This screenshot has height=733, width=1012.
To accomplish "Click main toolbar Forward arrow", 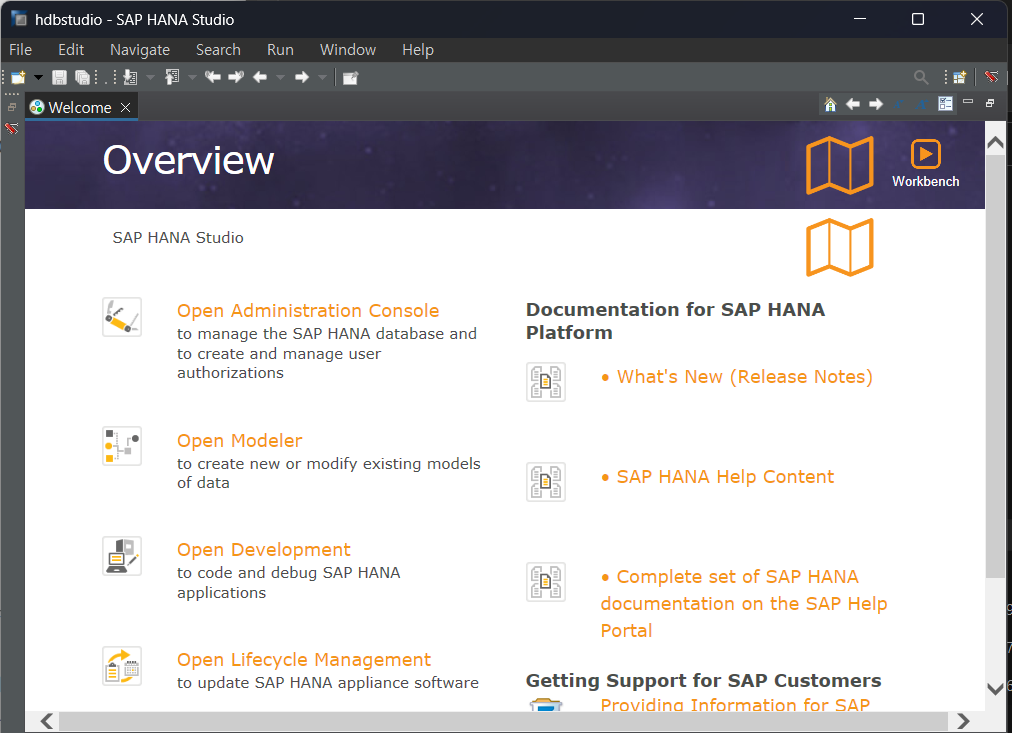I will [302, 77].
